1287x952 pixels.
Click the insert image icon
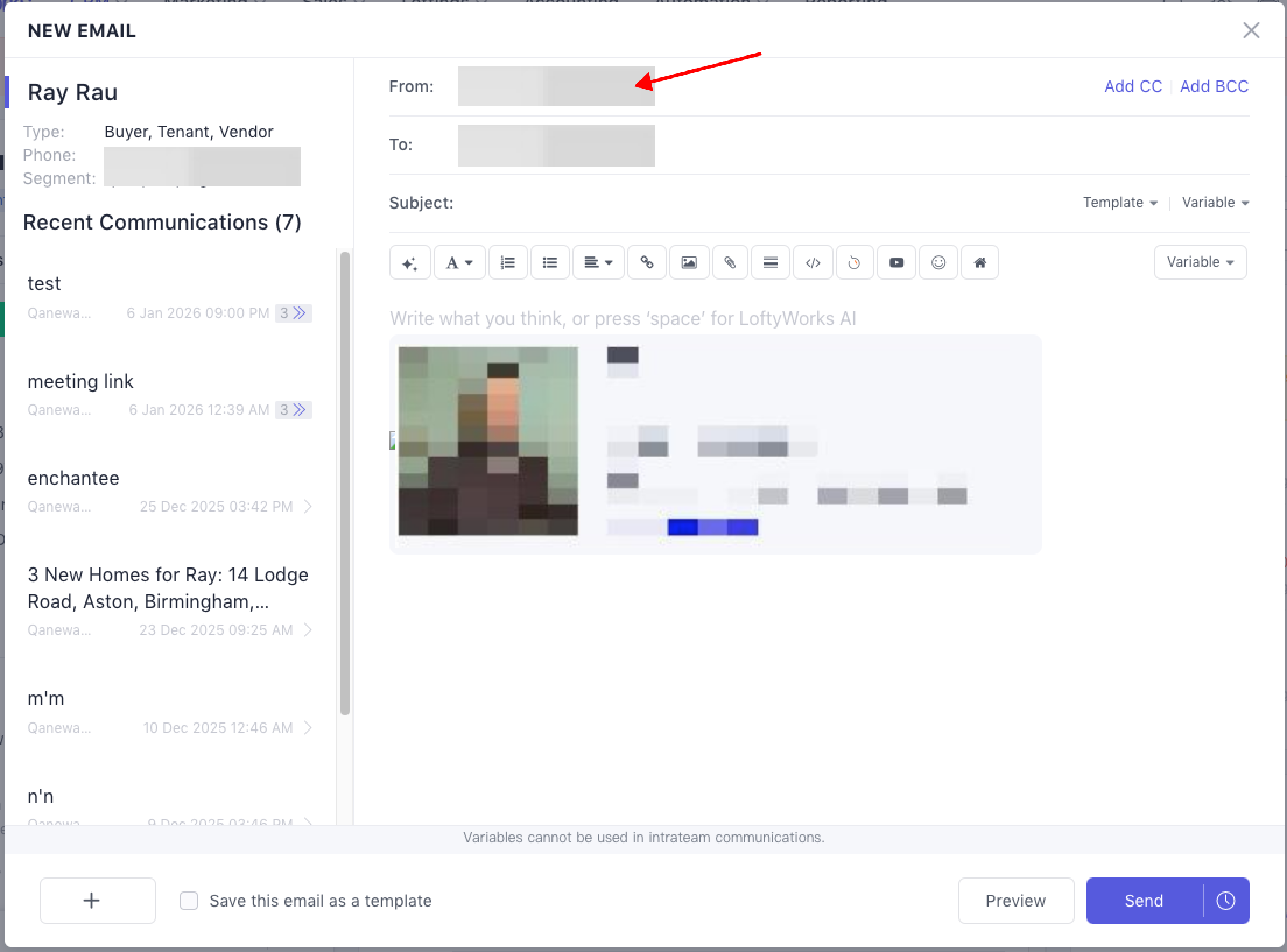[x=689, y=263]
